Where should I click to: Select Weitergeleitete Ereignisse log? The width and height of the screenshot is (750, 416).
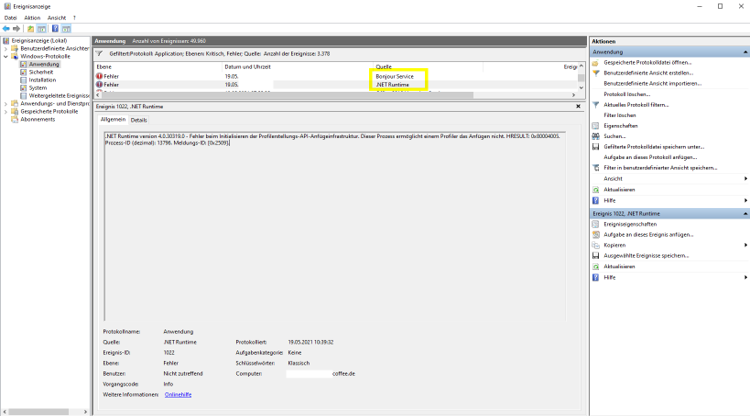[59, 96]
